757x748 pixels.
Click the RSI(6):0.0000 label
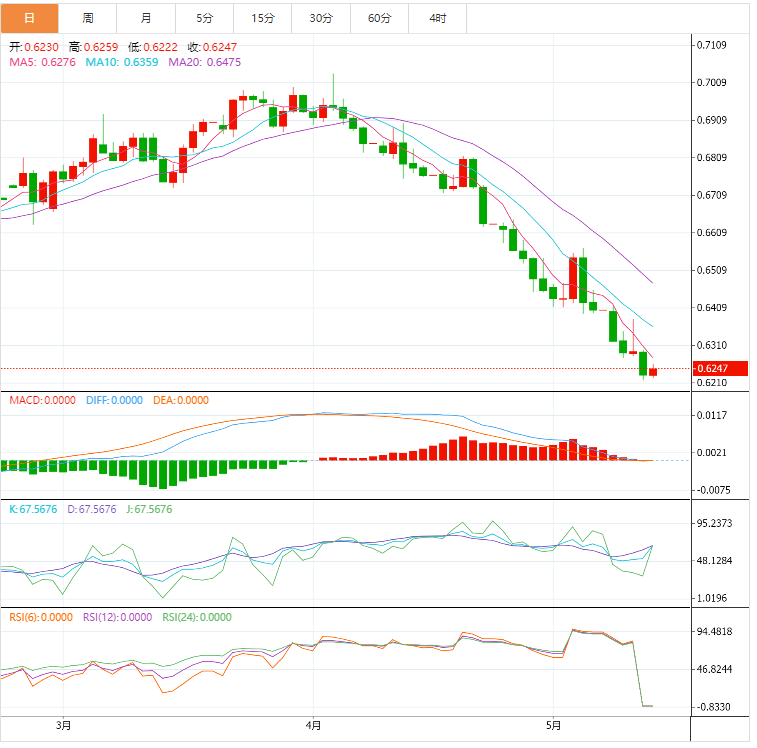click(x=41, y=618)
